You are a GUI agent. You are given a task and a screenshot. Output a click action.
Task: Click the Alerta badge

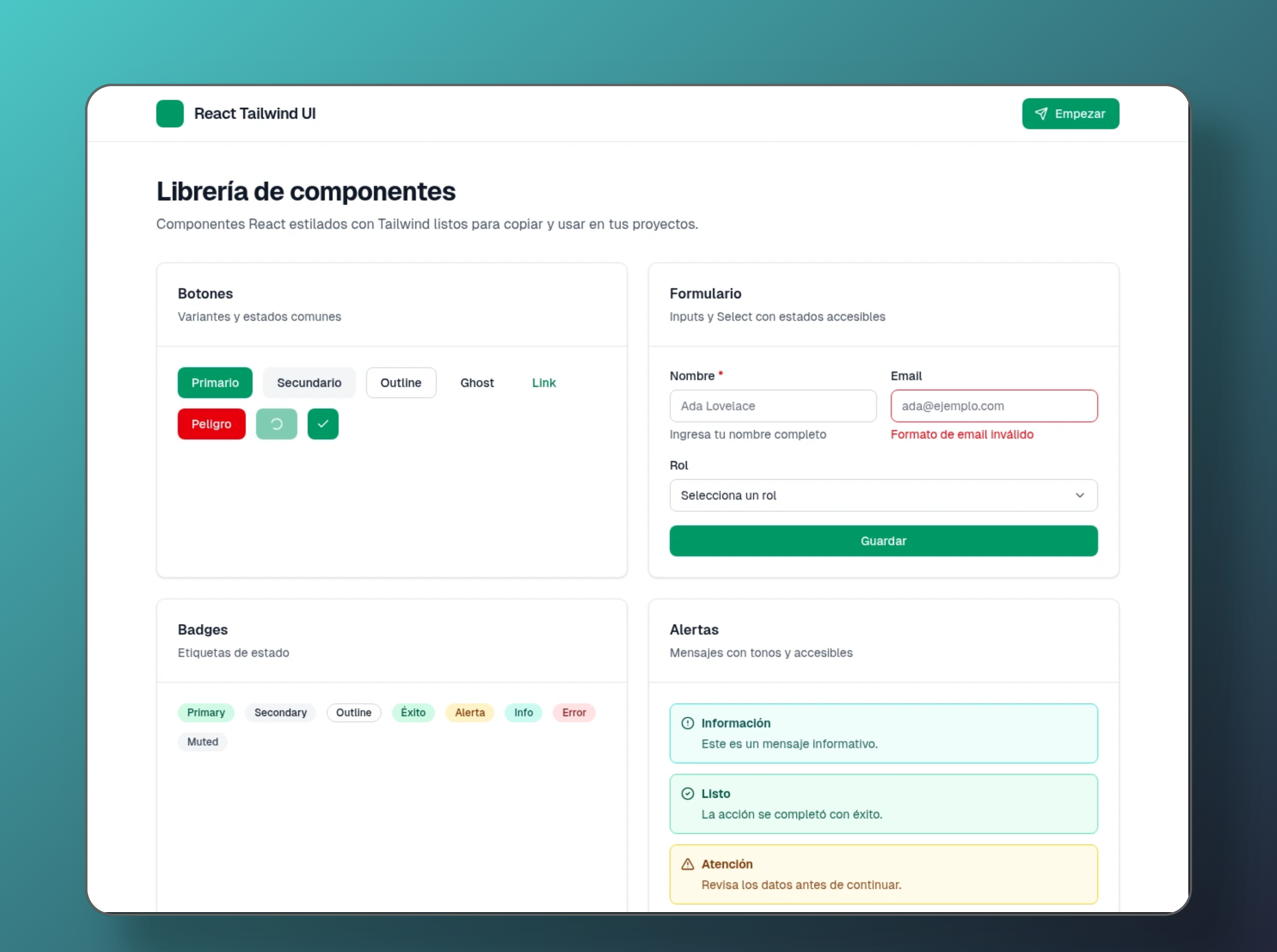coord(469,712)
